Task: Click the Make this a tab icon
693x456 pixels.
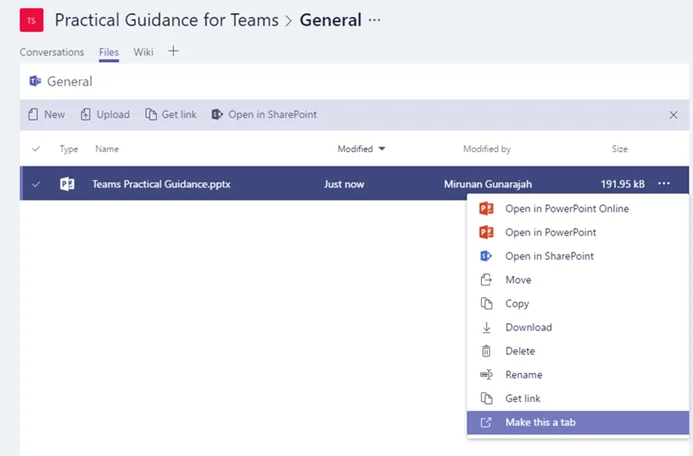Action: point(486,422)
